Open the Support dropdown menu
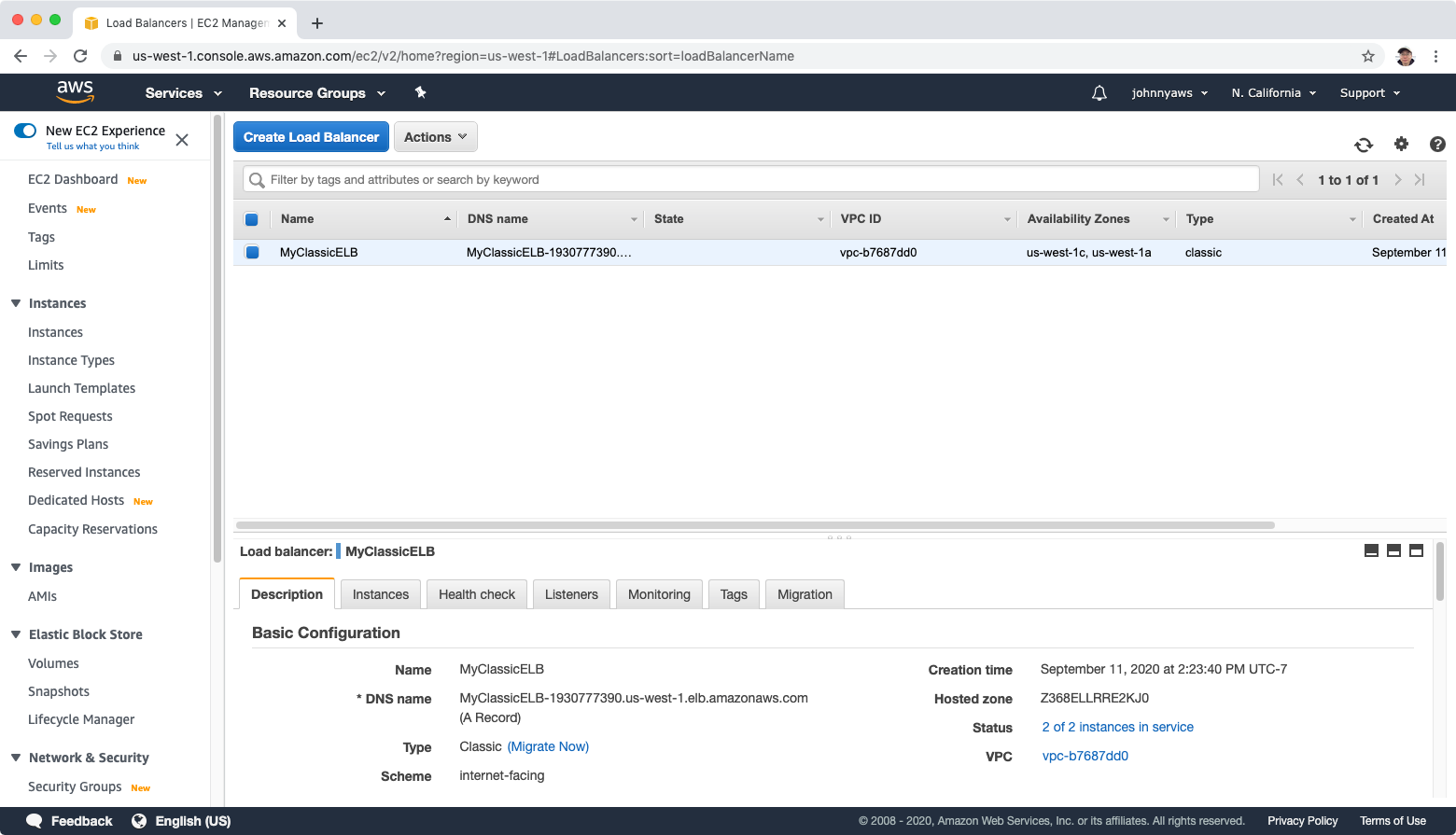Viewport: 1456px width, 835px height. 1370,93
